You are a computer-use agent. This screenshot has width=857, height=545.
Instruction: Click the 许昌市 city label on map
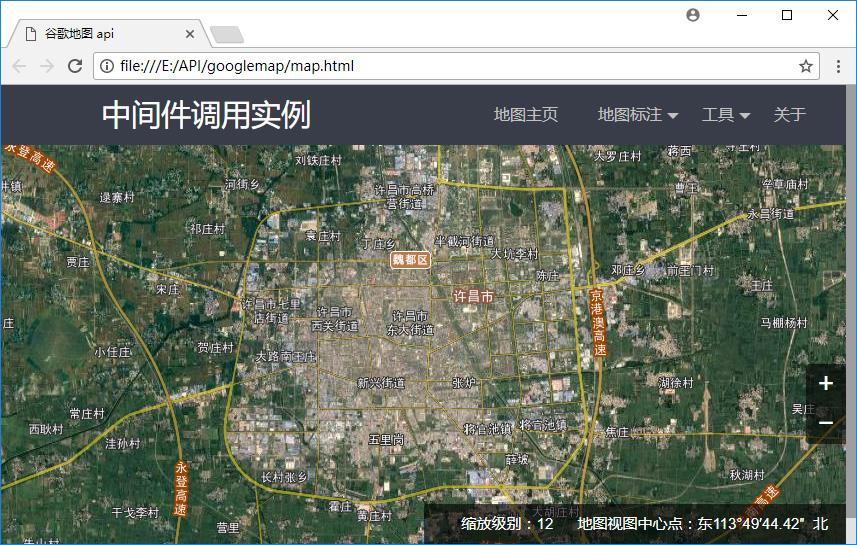(x=473, y=296)
